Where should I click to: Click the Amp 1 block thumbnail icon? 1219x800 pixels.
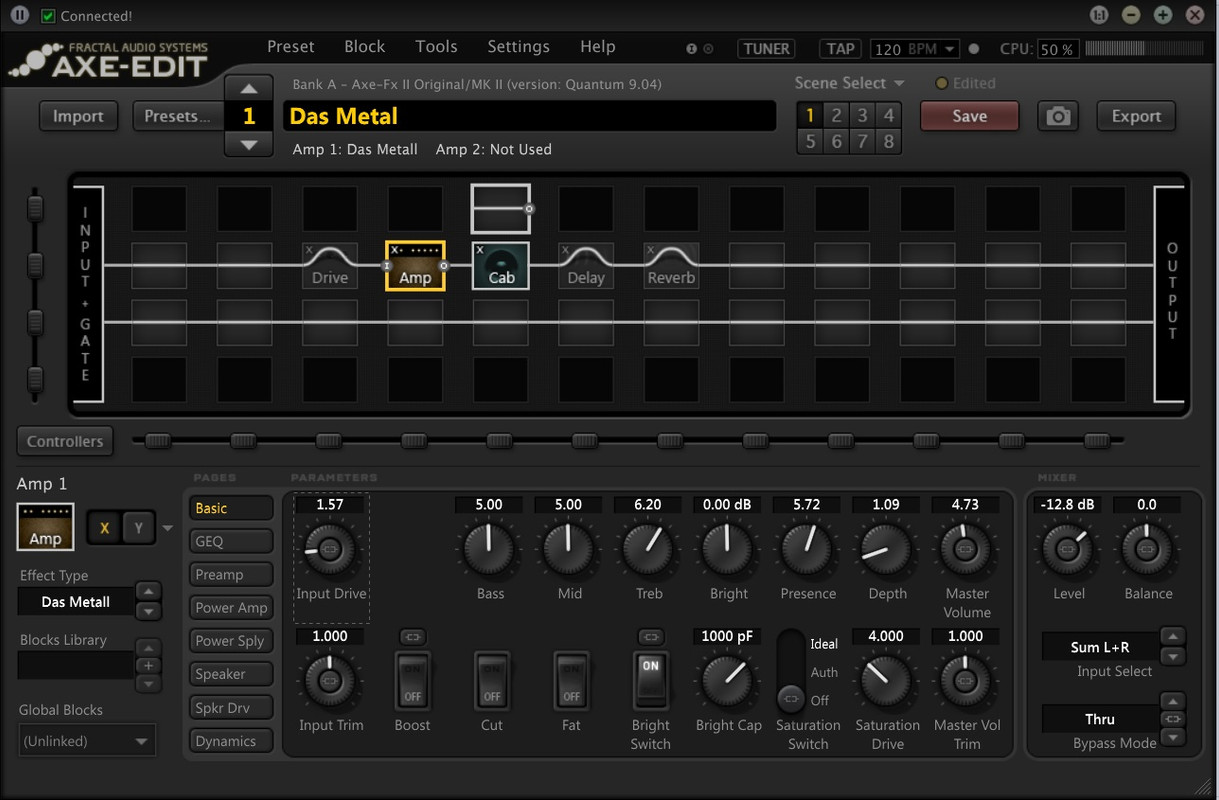(45, 527)
